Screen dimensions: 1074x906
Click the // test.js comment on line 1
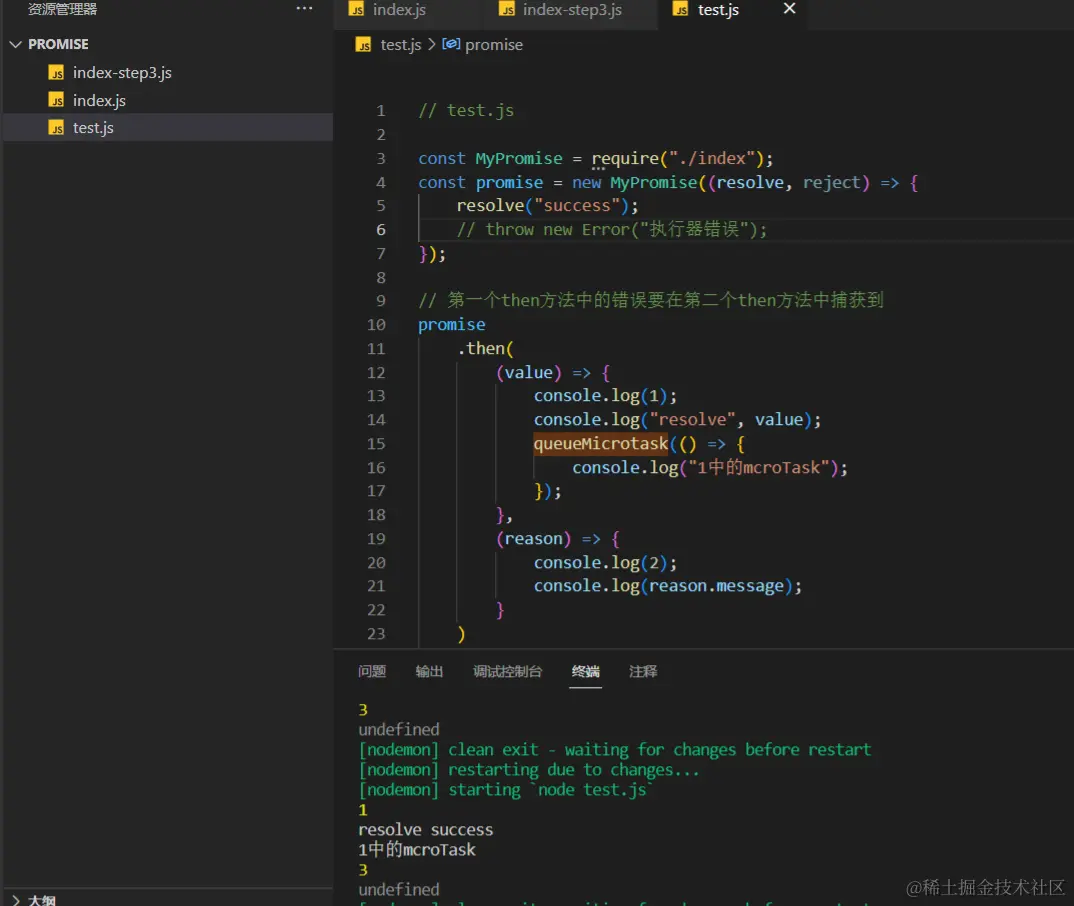(x=466, y=111)
